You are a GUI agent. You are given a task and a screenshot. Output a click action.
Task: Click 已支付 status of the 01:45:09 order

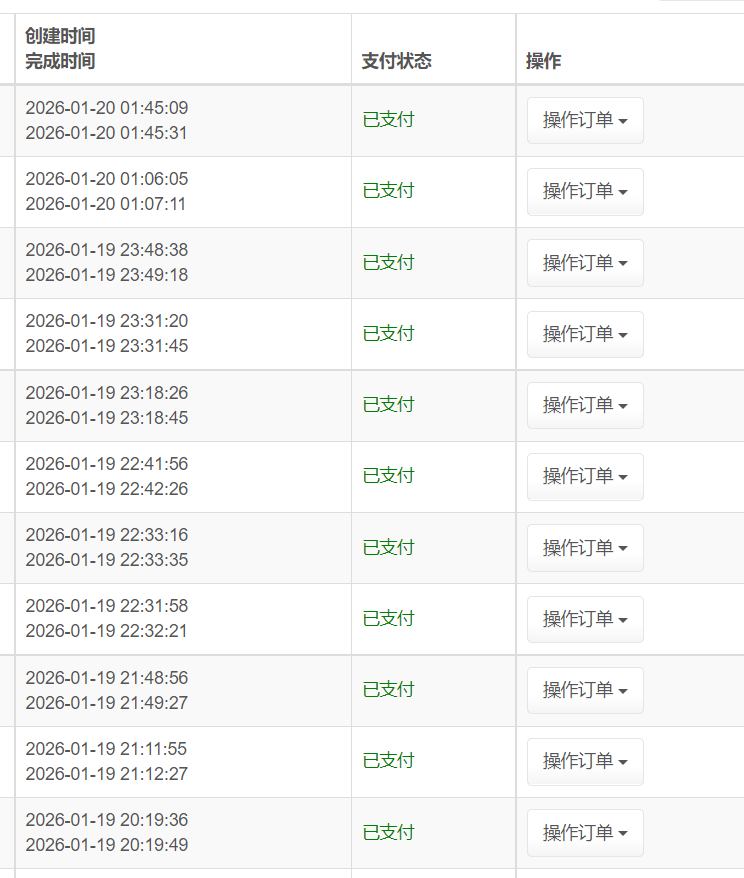pos(388,120)
